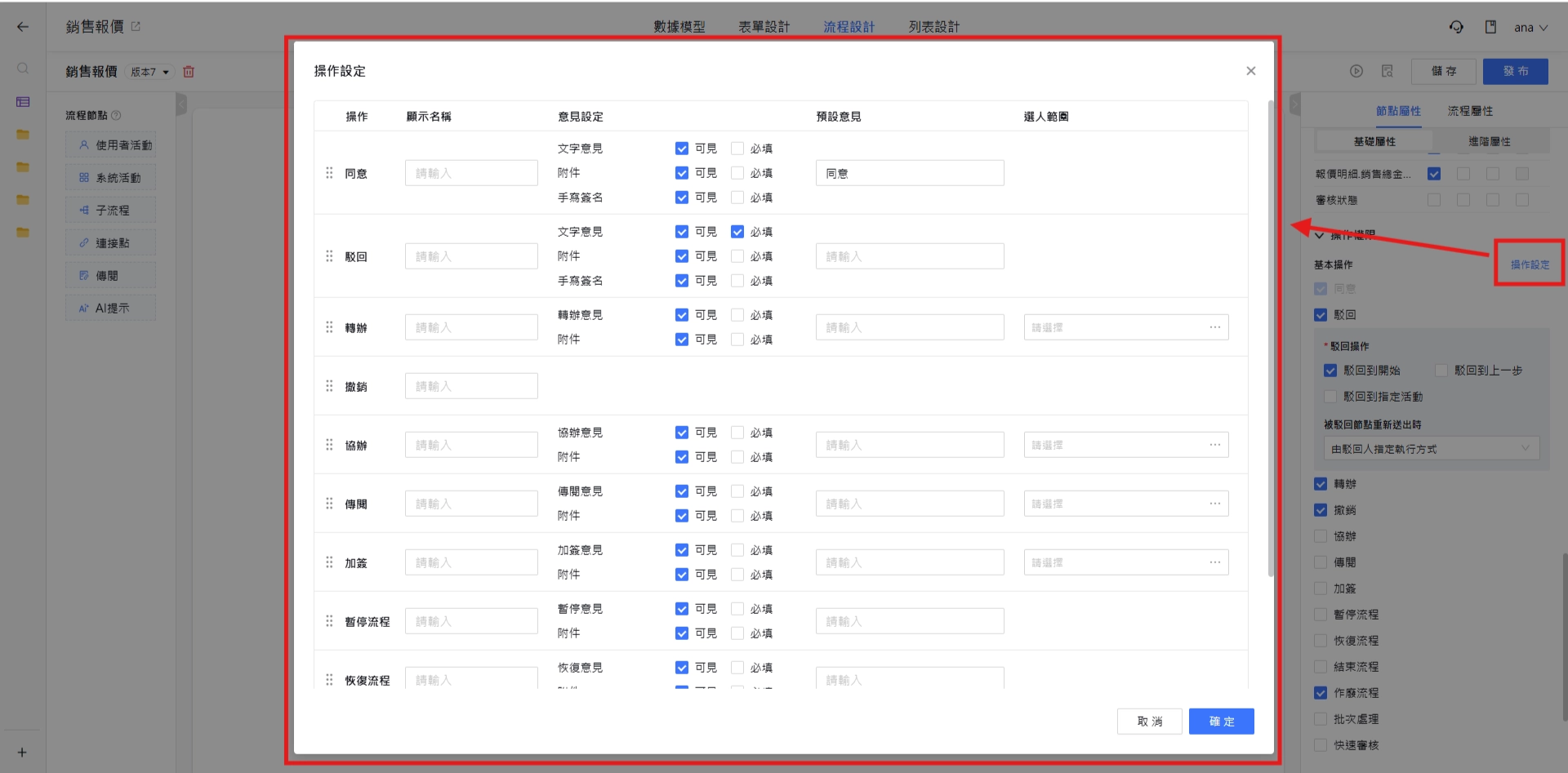
Task: Toggle 同意 文字意見 必填 checkbox
Action: coord(737,149)
